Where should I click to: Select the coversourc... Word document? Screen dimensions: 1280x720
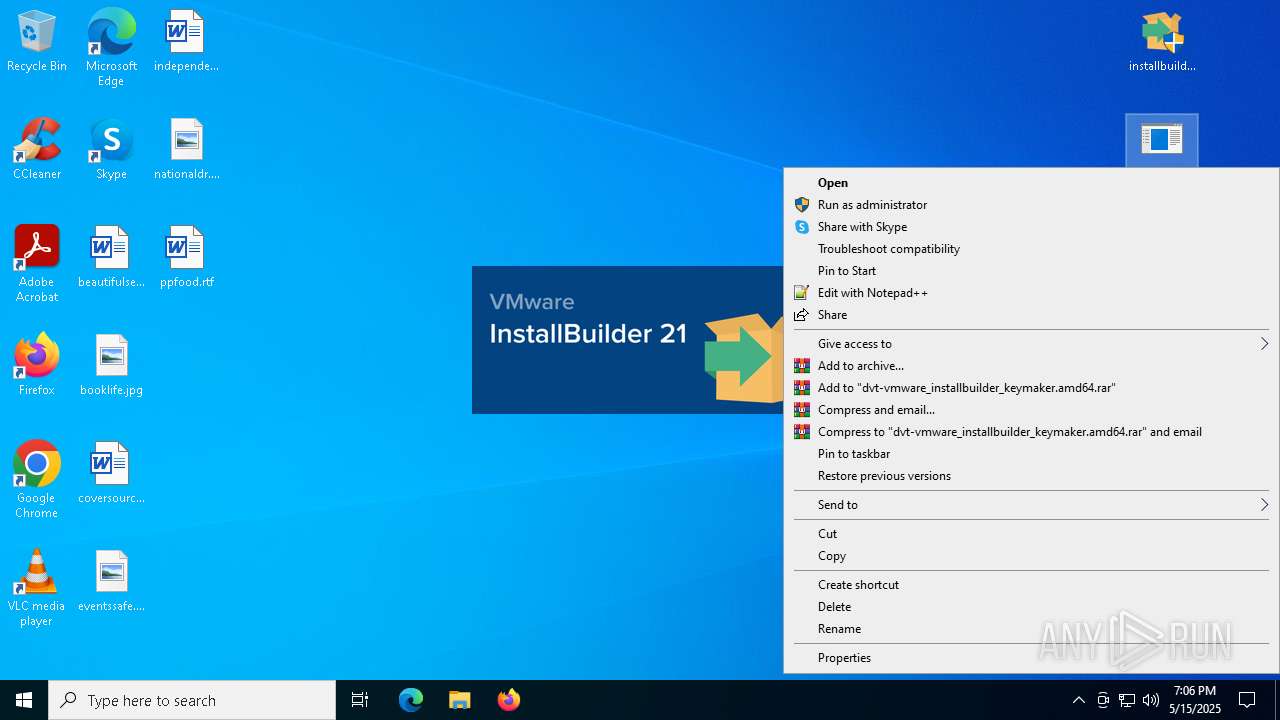pos(111,474)
